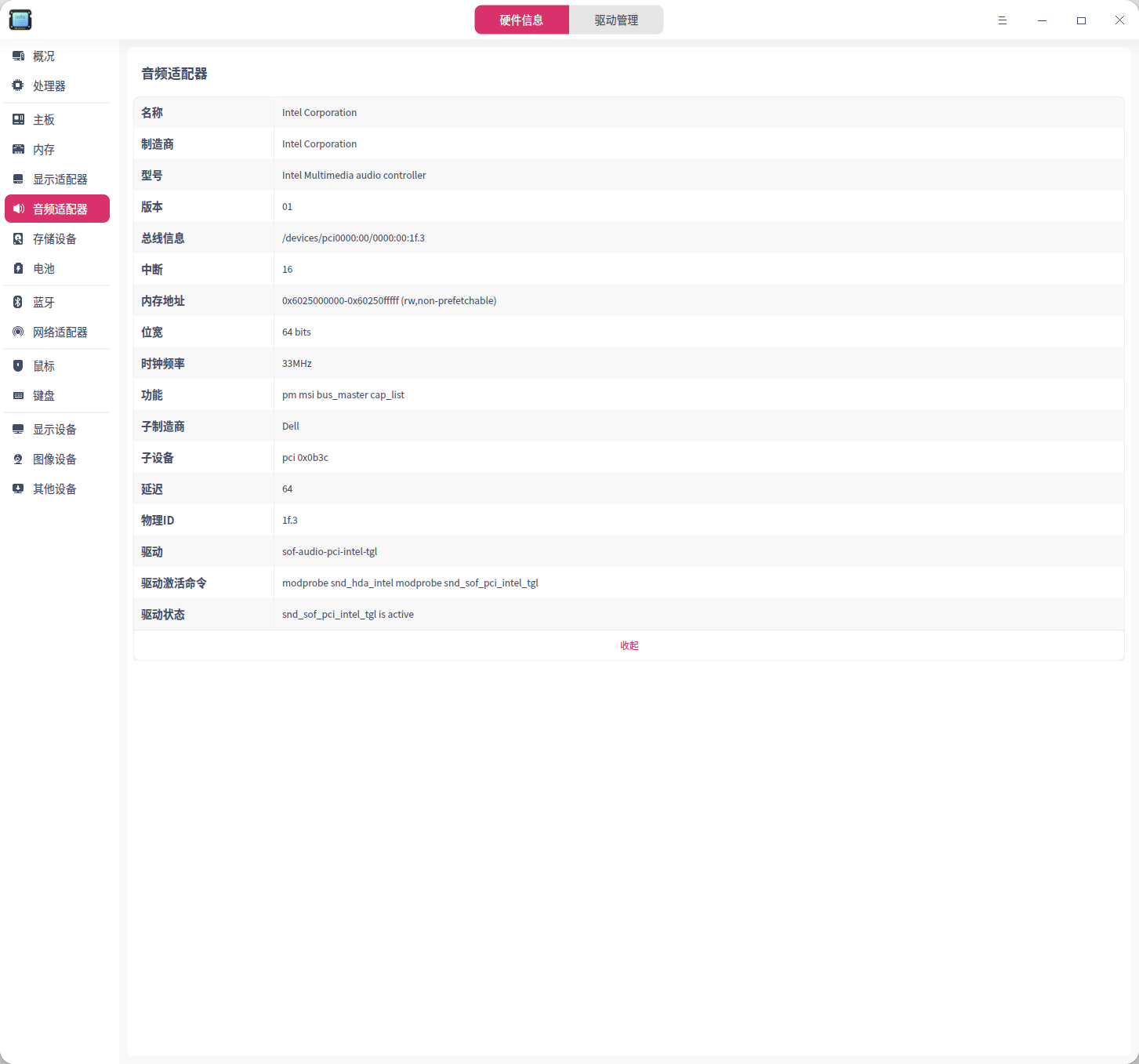Open the 键盘 keyboard section
This screenshot has height=1064, width=1139.
[x=57, y=395]
